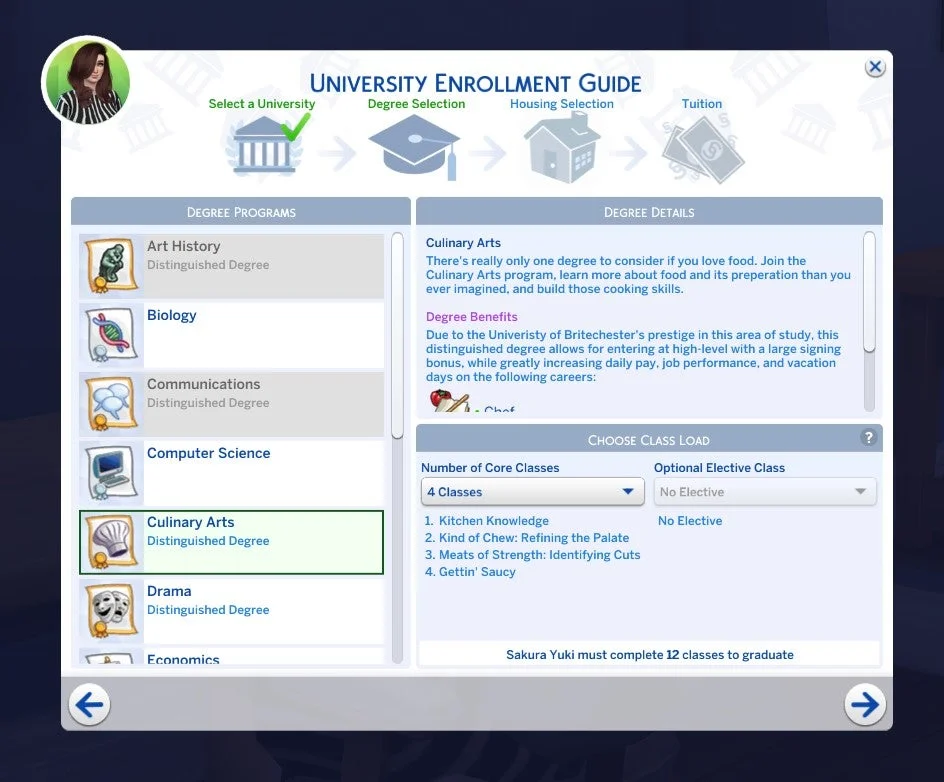Click the Drama theater masks icon

click(x=110, y=610)
